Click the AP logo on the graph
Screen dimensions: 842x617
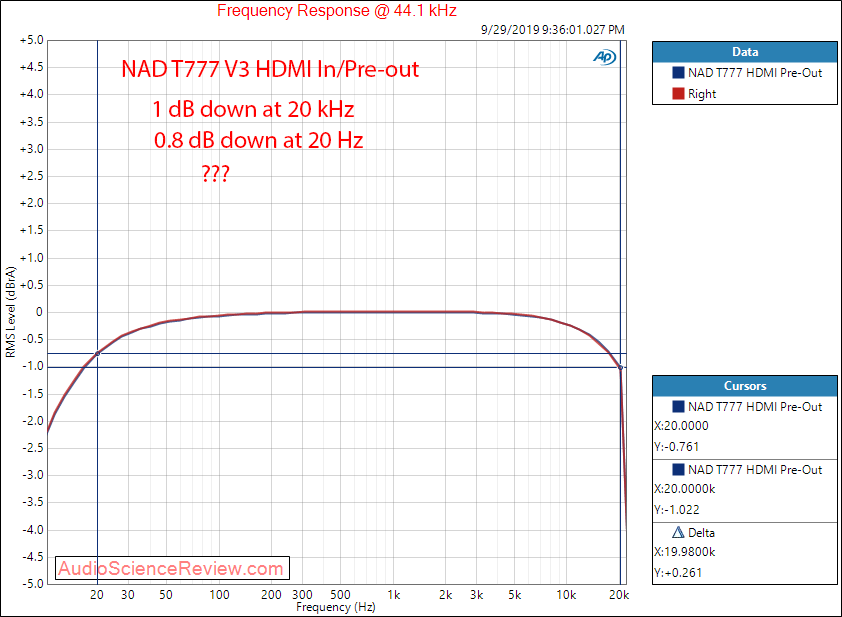(x=605, y=57)
